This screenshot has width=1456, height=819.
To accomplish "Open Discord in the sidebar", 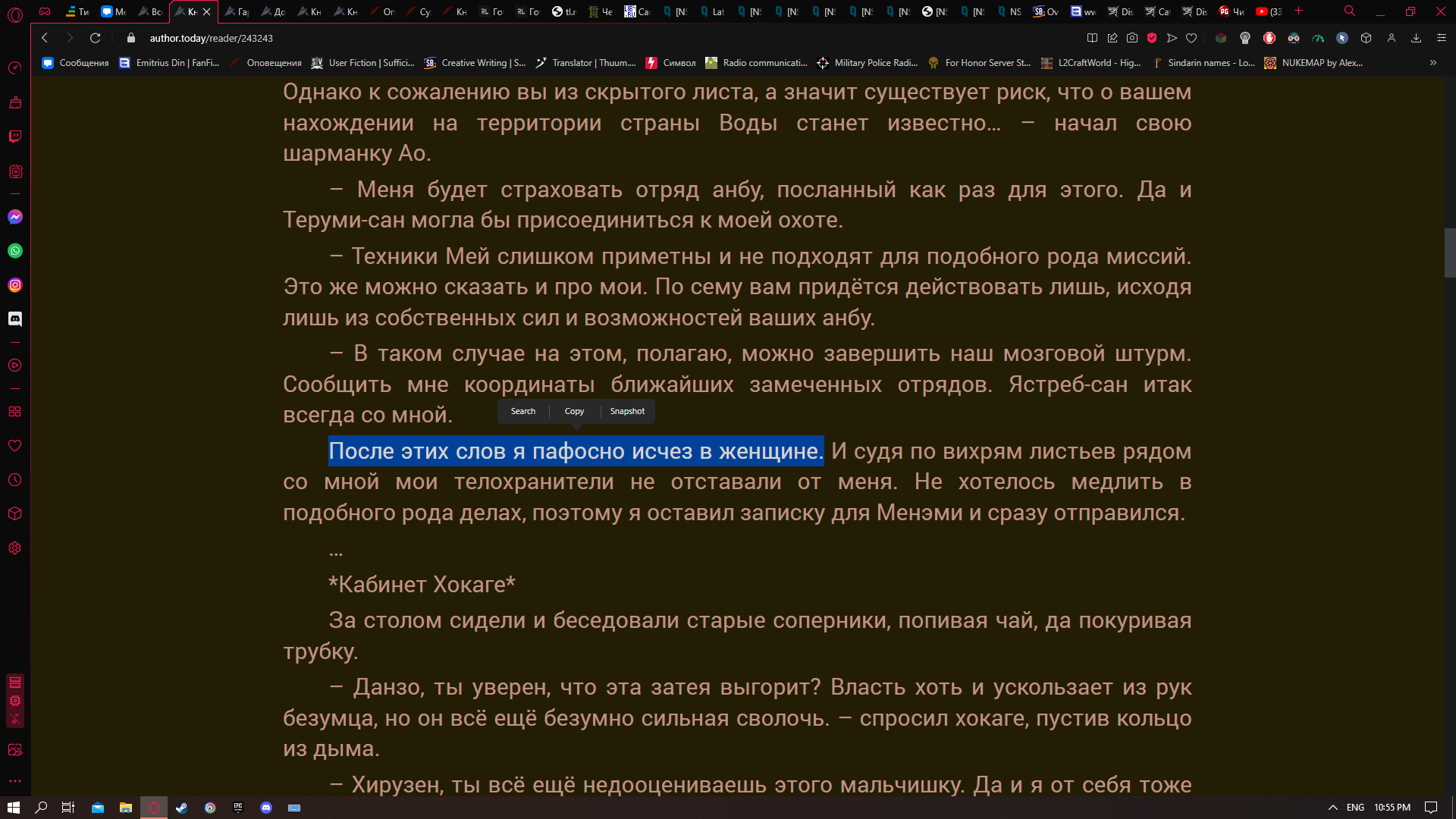I will pyautogui.click(x=15, y=319).
